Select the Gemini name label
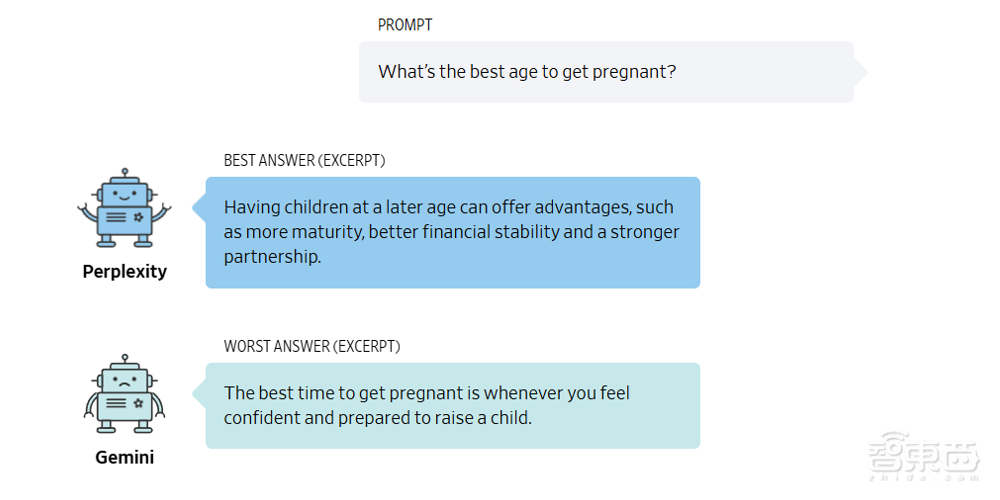1000x500 pixels. 125,458
